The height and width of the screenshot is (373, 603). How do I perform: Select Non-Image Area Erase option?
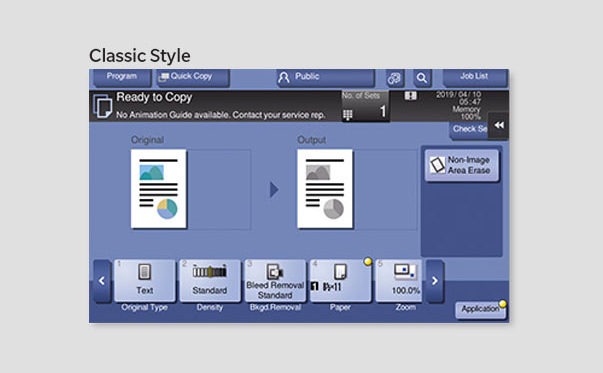coord(462,165)
